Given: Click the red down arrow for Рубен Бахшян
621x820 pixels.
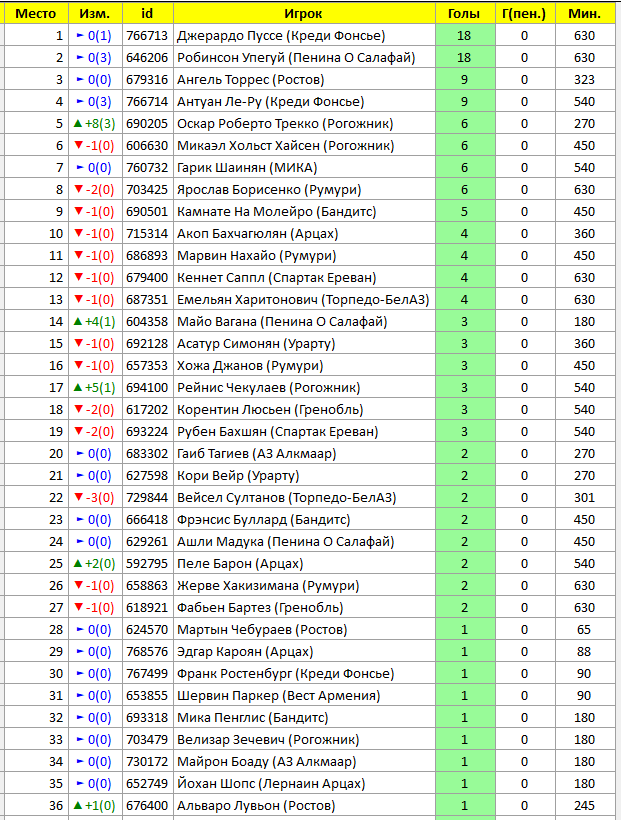Looking at the screenshot, I should 78,431.
